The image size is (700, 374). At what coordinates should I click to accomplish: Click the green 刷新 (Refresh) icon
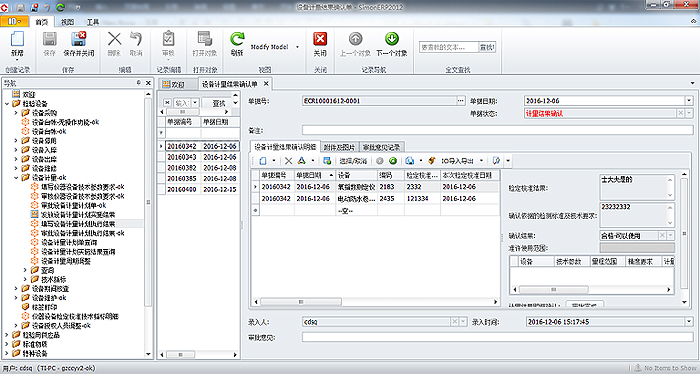[237, 39]
